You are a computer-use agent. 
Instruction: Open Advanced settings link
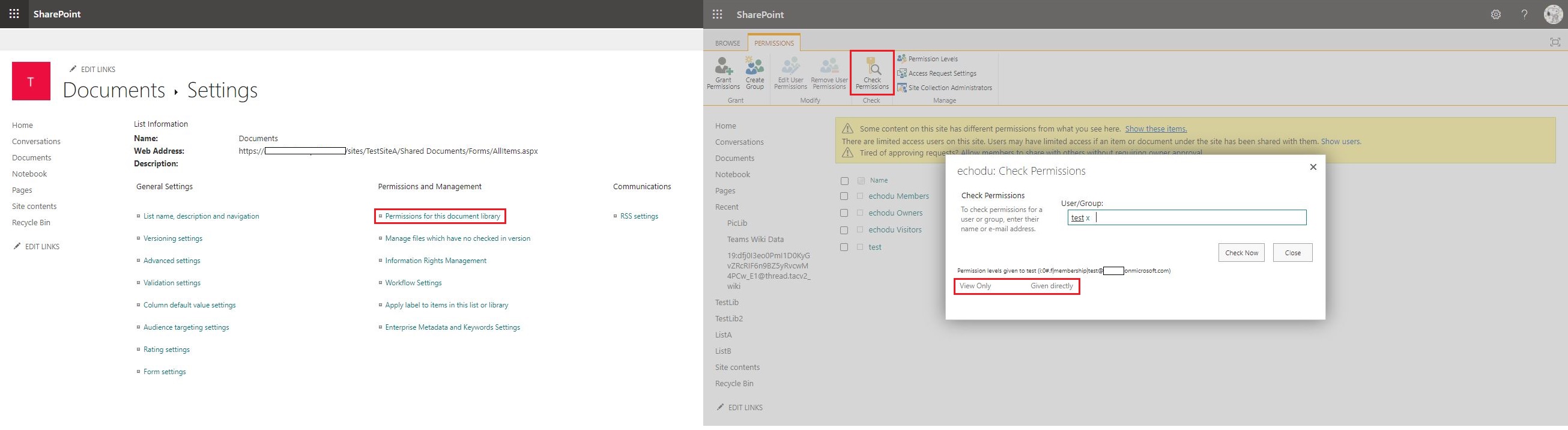pyautogui.click(x=172, y=261)
